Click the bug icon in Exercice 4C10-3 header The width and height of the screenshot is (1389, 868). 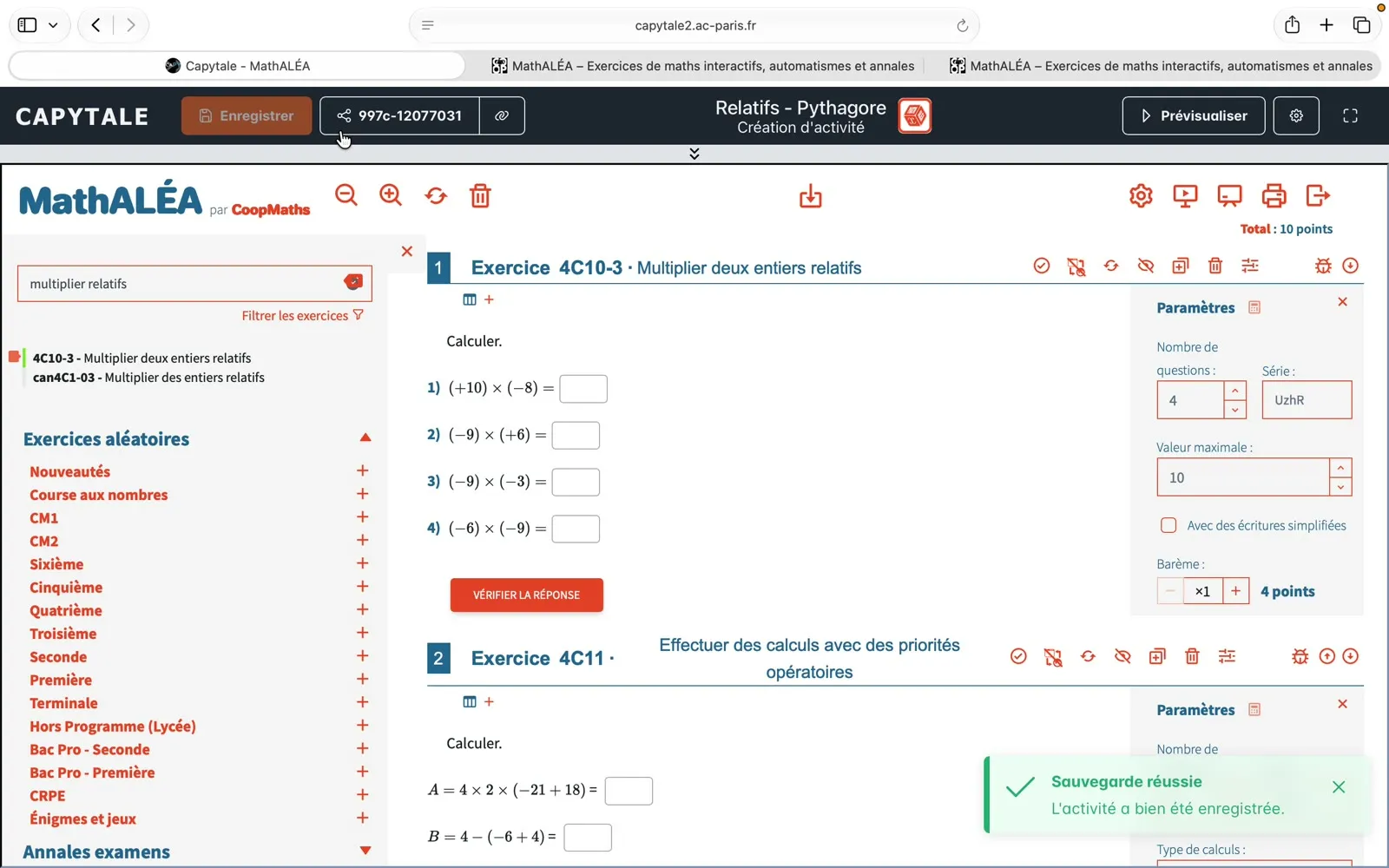[x=1323, y=266]
